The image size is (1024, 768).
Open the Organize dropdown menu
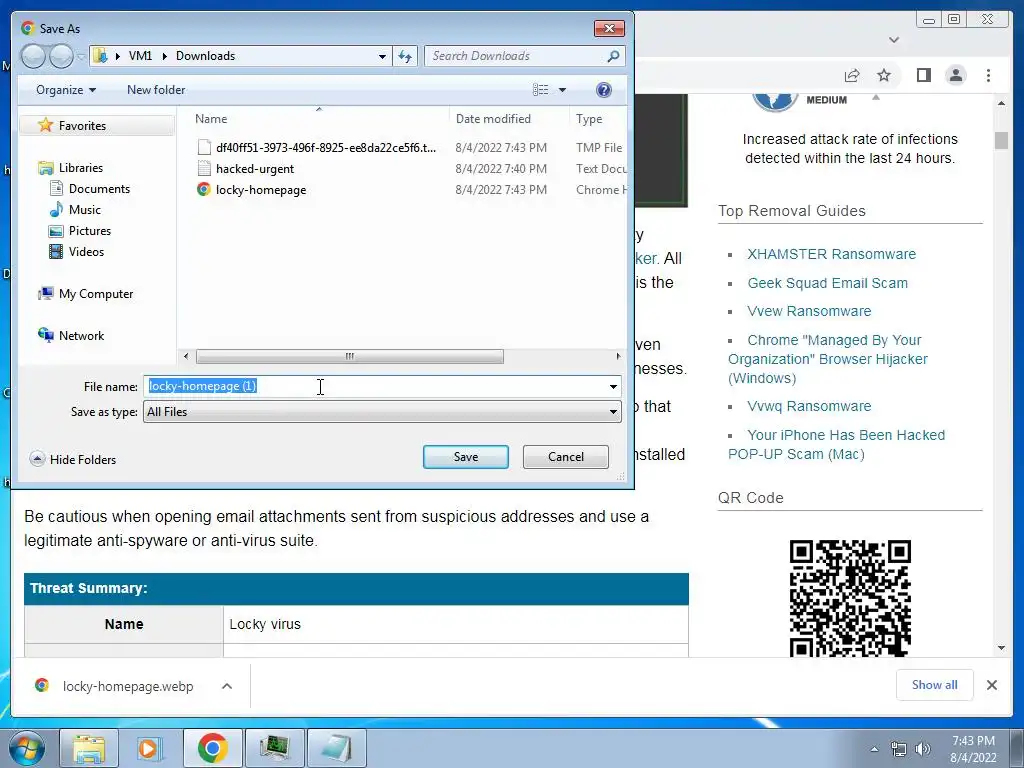66,90
